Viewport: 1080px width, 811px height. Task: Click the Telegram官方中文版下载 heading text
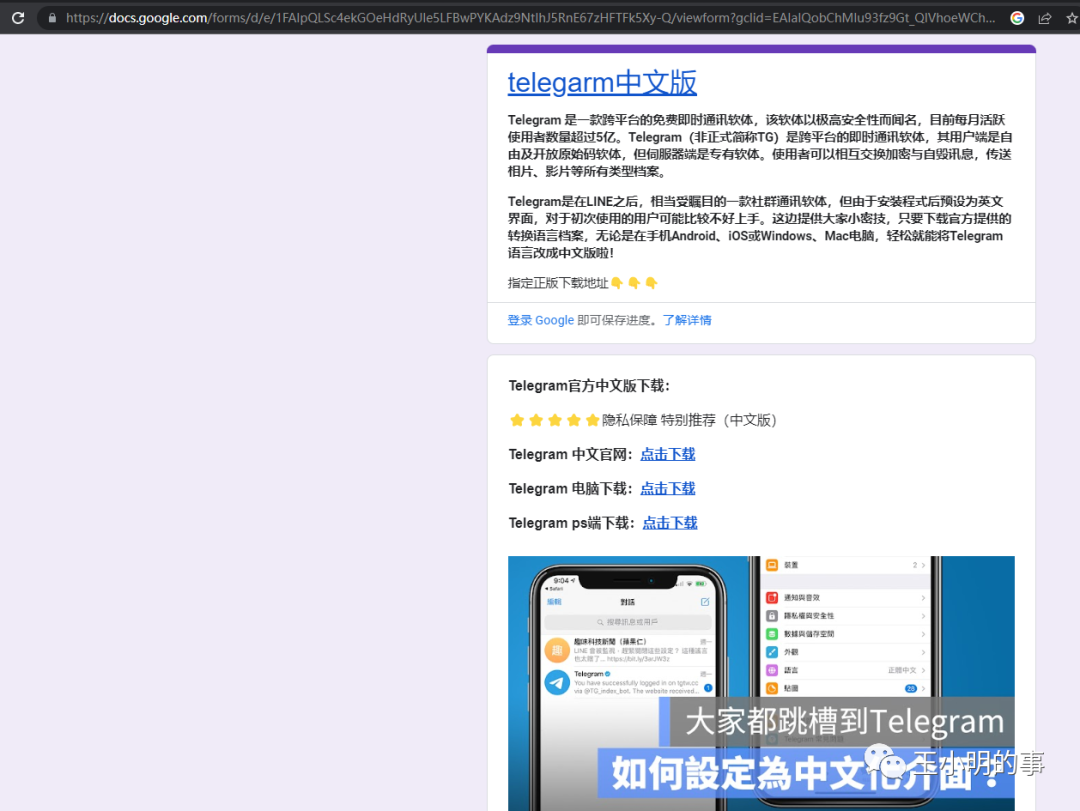(589, 386)
